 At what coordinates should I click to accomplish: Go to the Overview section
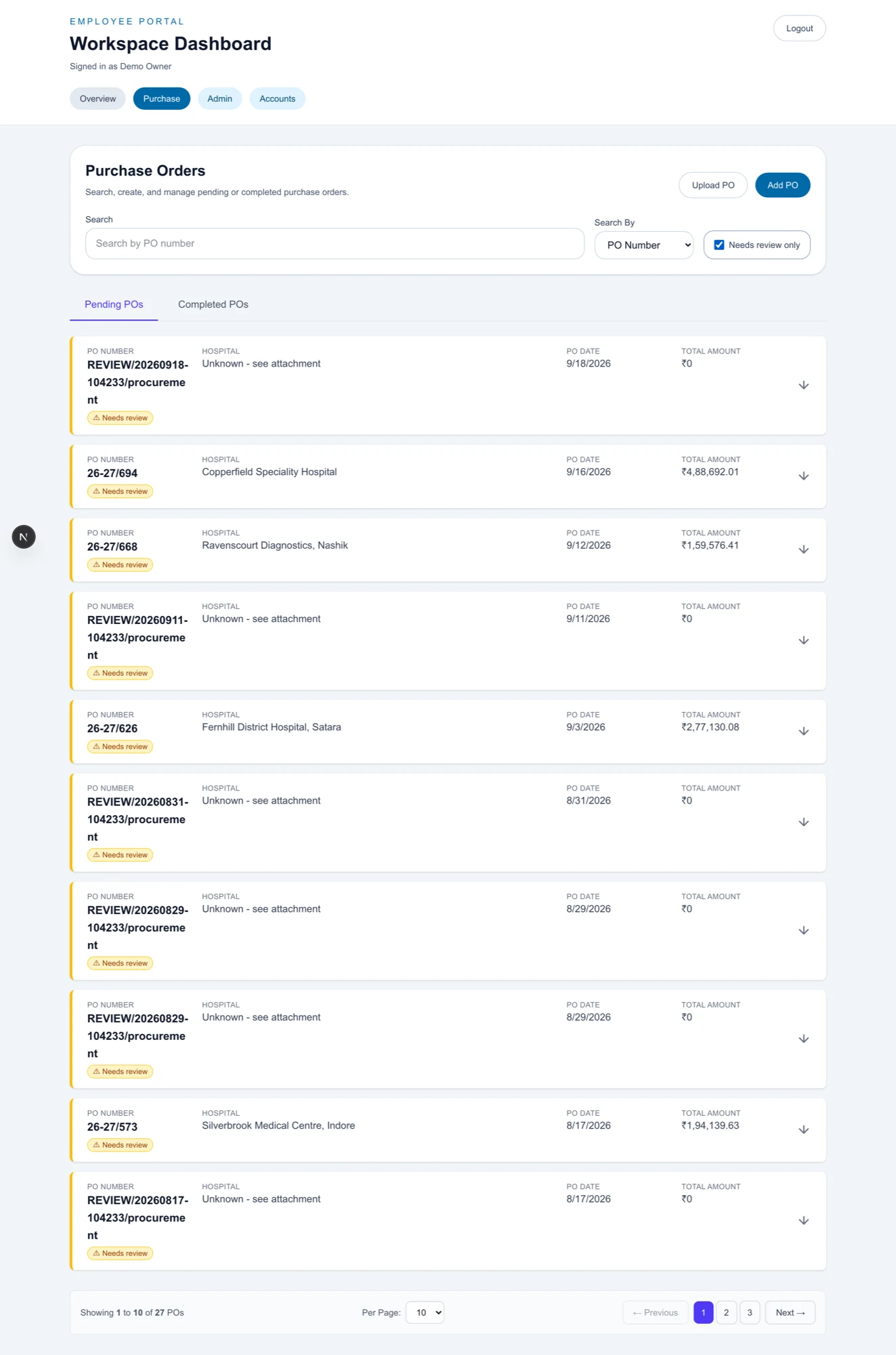coord(98,99)
